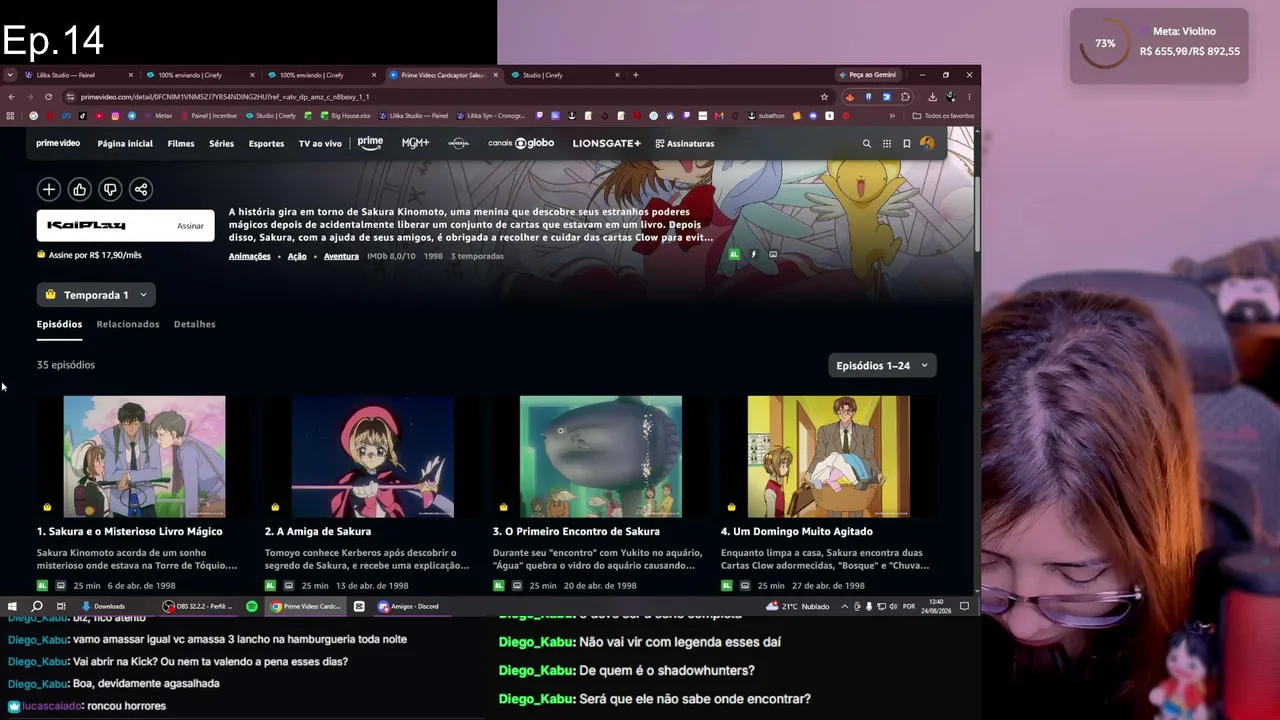Open the Séries menu item
Viewport: 1280px width, 720px height.
221,144
